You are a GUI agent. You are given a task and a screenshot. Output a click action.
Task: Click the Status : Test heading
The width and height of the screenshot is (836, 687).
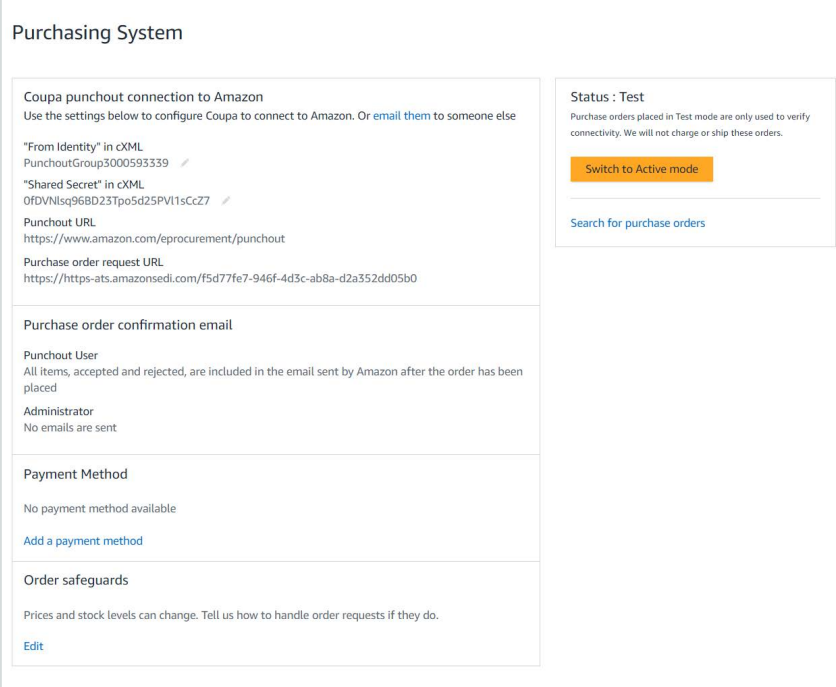[607, 97]
